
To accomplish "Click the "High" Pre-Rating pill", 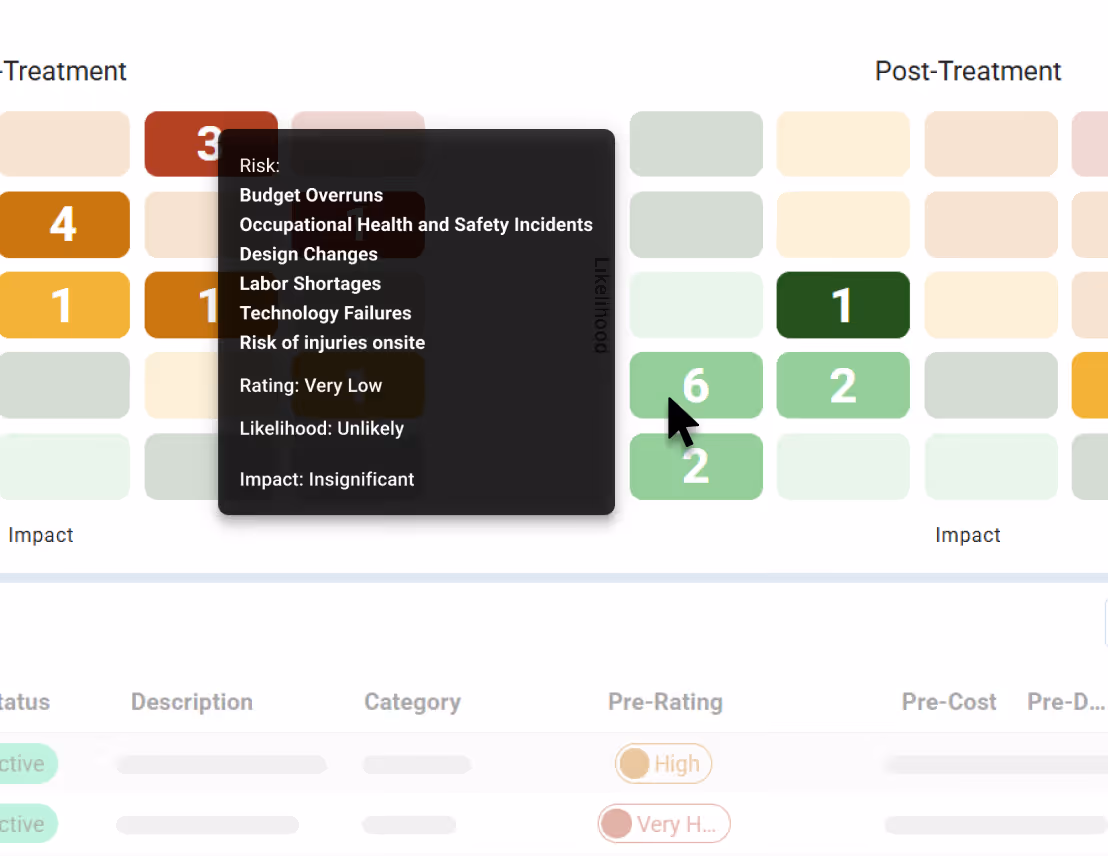I will [663, 763].
